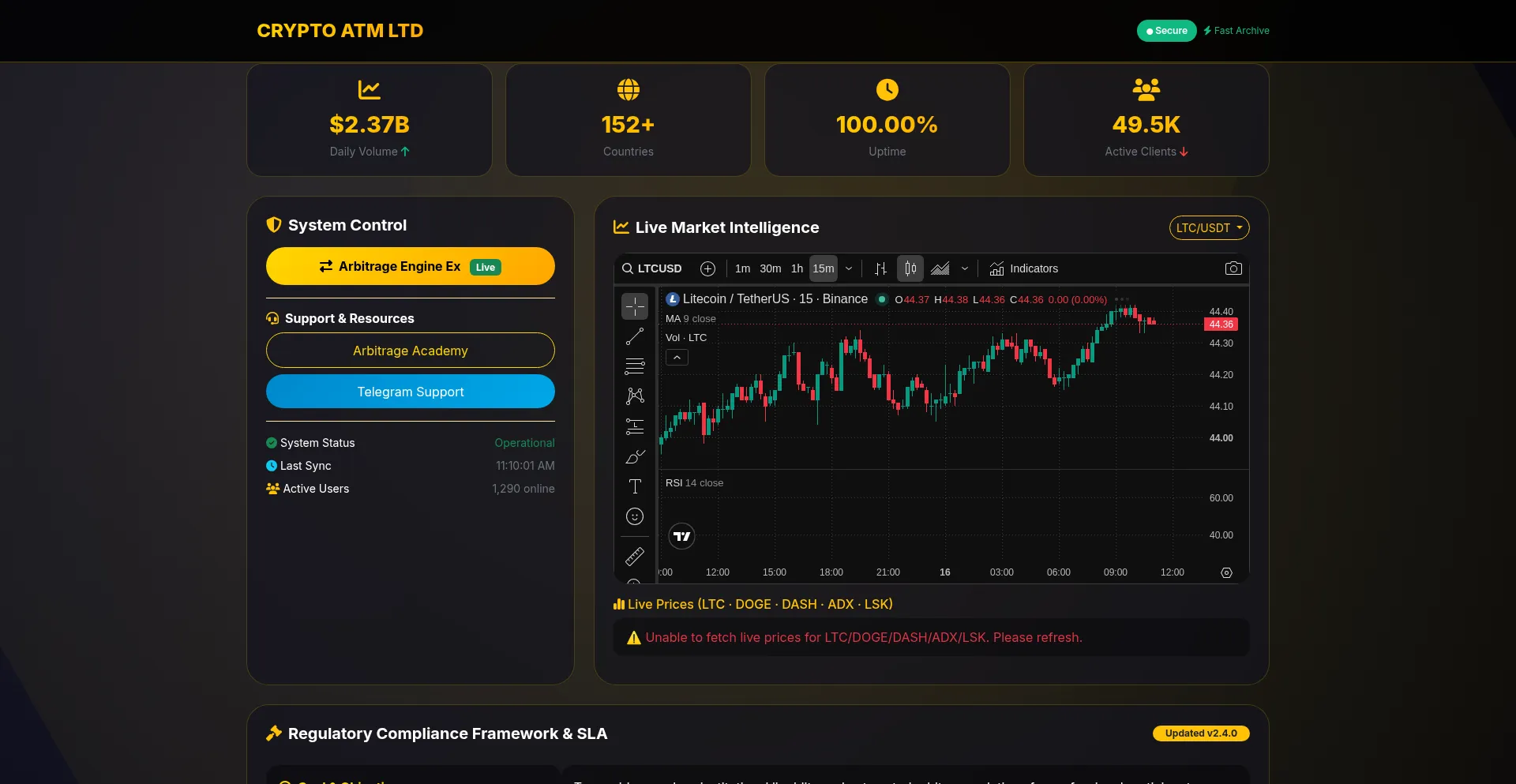Select the crosshair cursor tool
This screenshot has height=784, width=1516.
pos(635,306)
